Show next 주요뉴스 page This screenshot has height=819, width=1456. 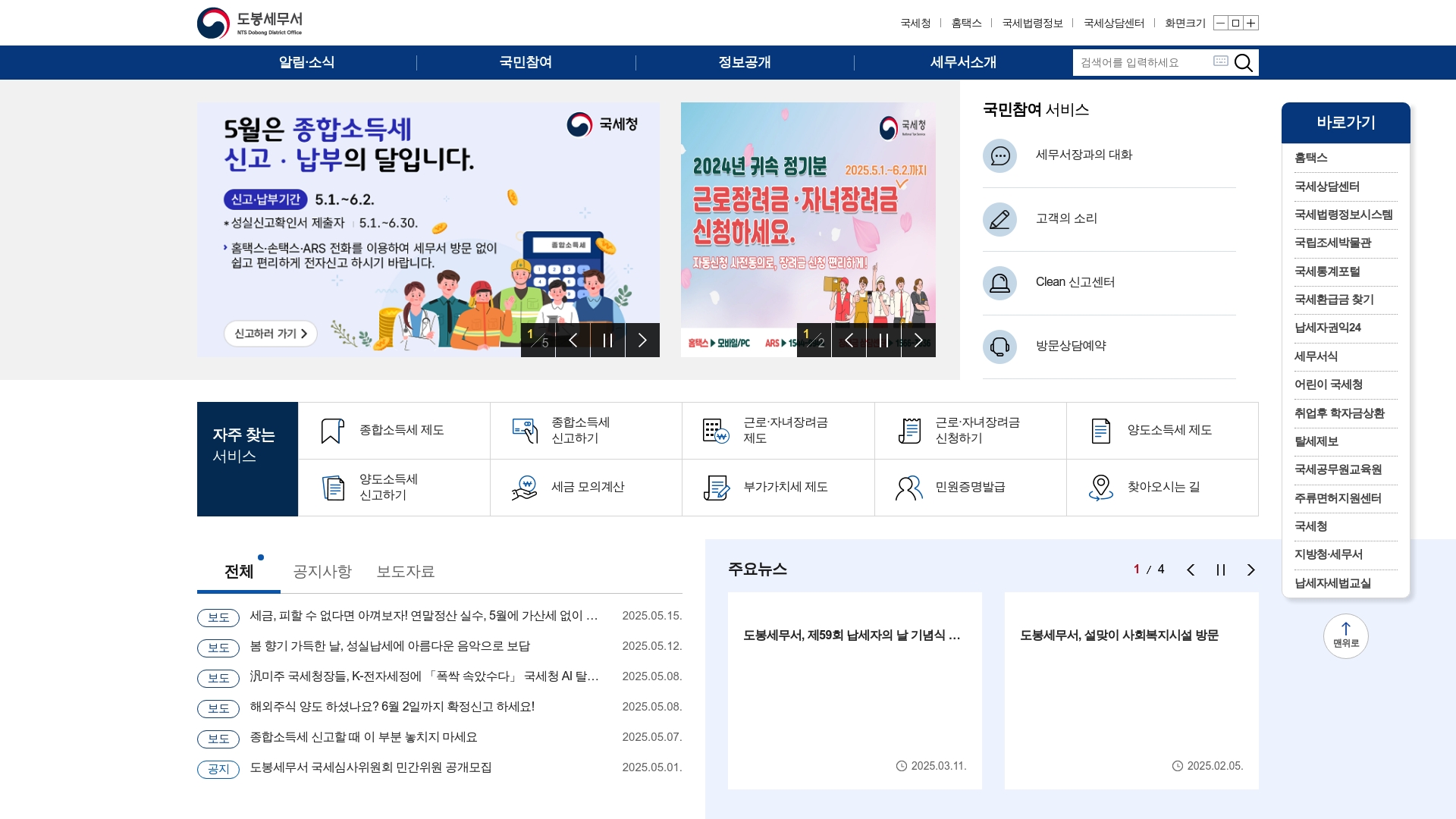tap(1251, 570)
